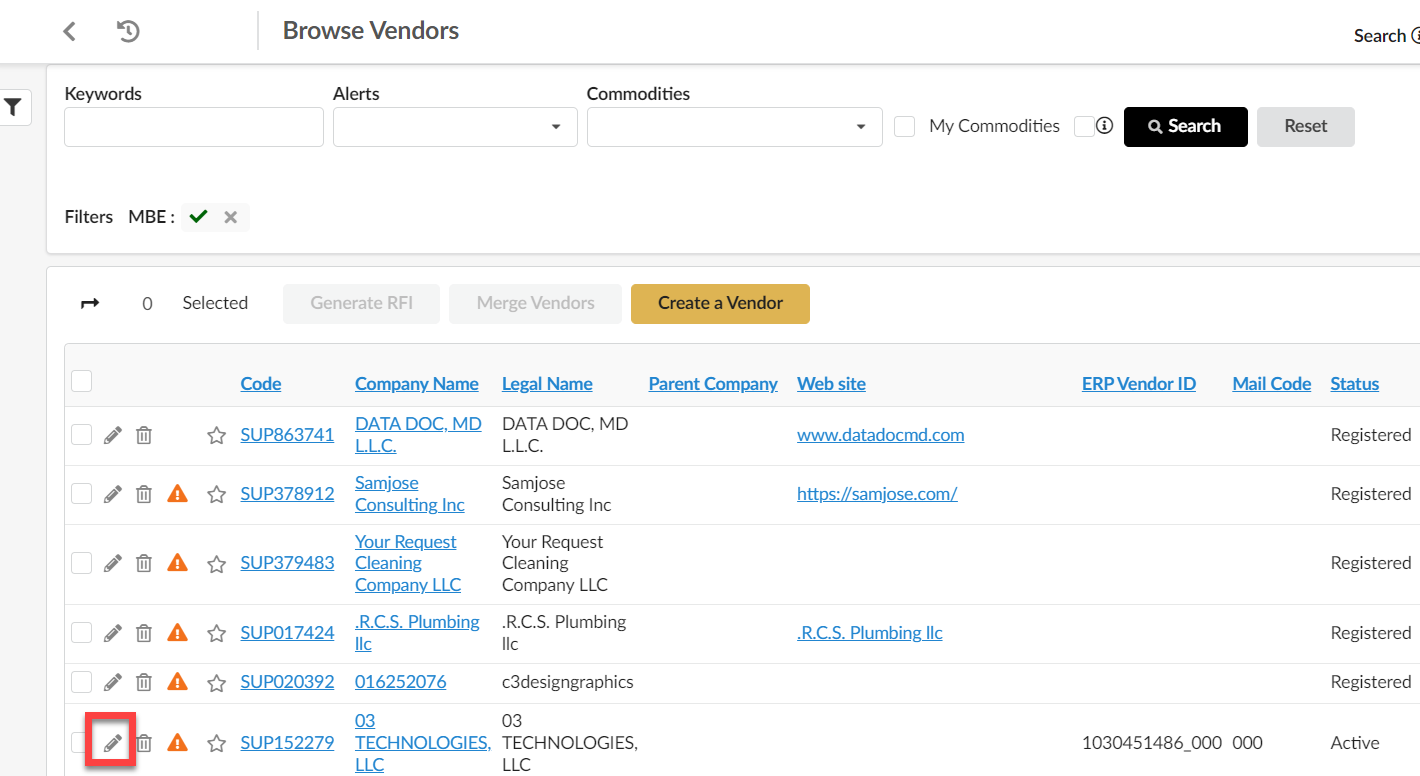Delete DATA DOC, MD L.L.C. with trash icon
1420x776 pixels.
pos(144,435)
